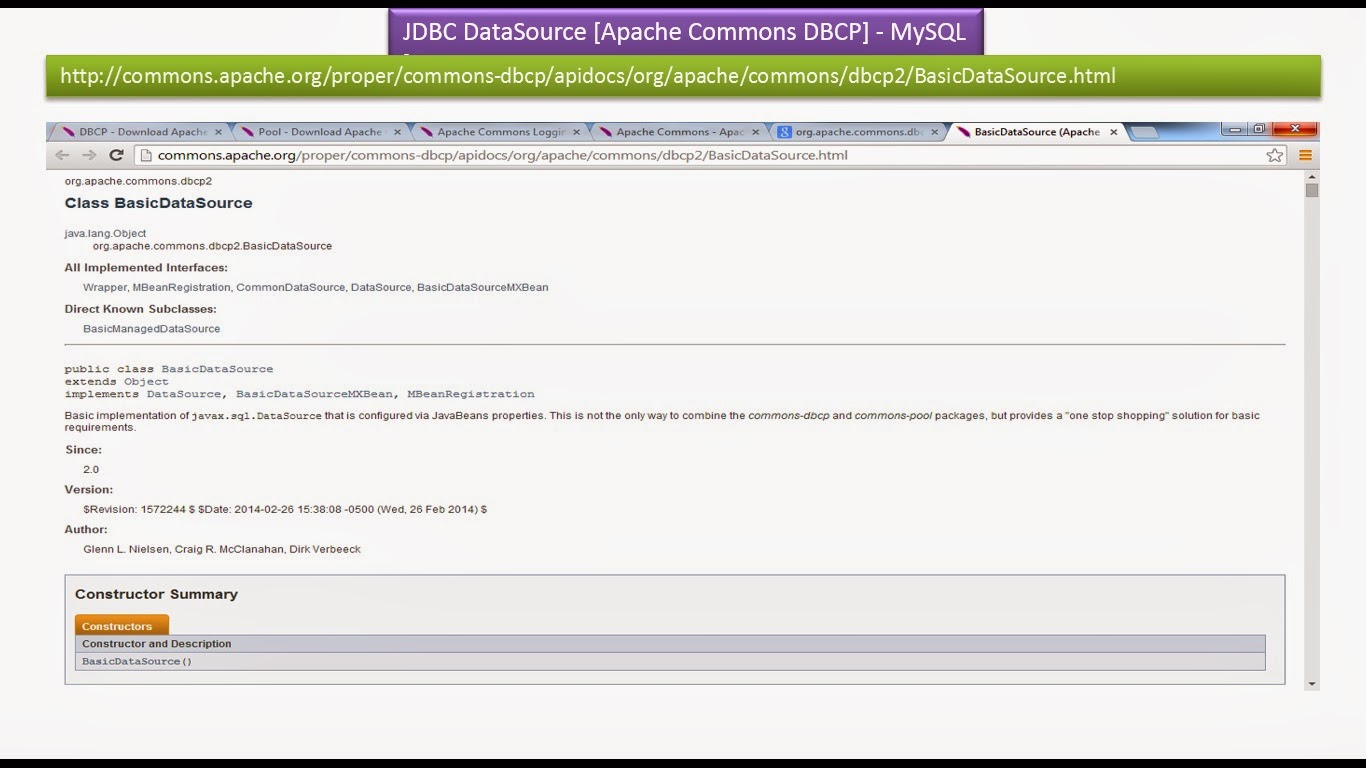Click Object link after extends

pyautogui.click(x=146, y=381)
